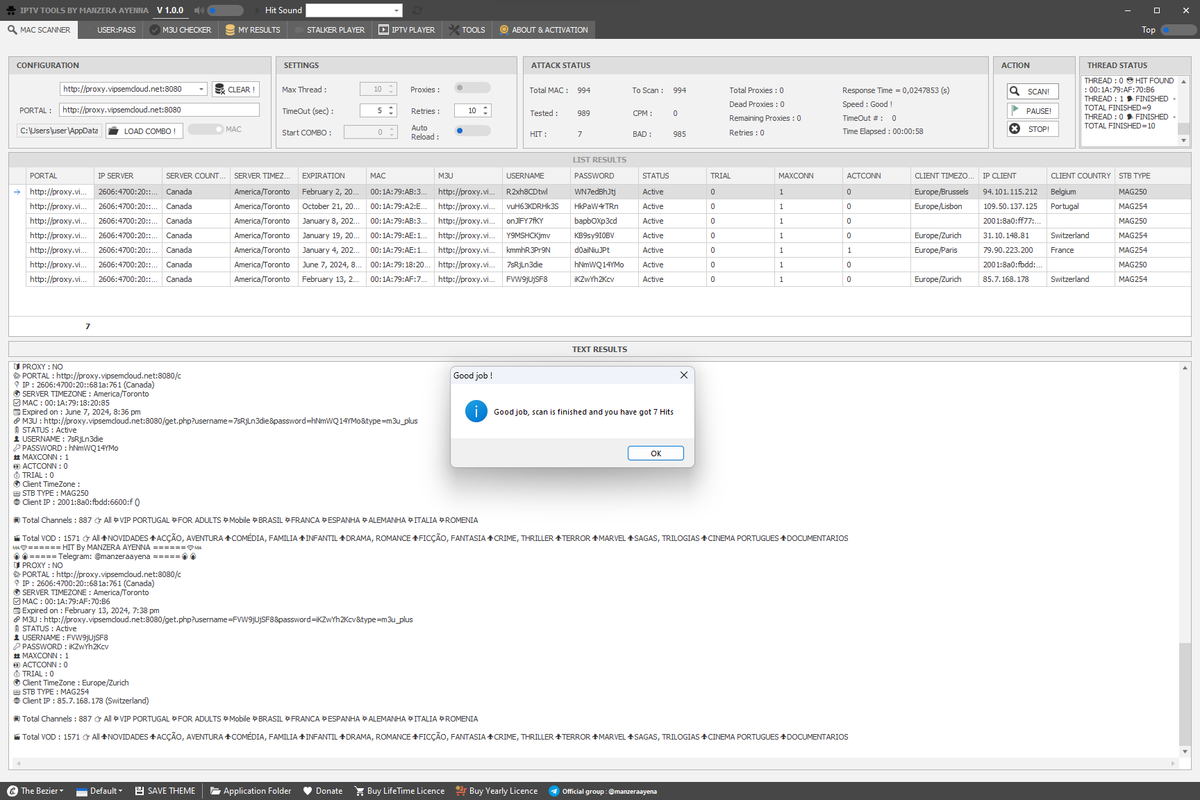Click the V 1.0.0 version label

171,10
